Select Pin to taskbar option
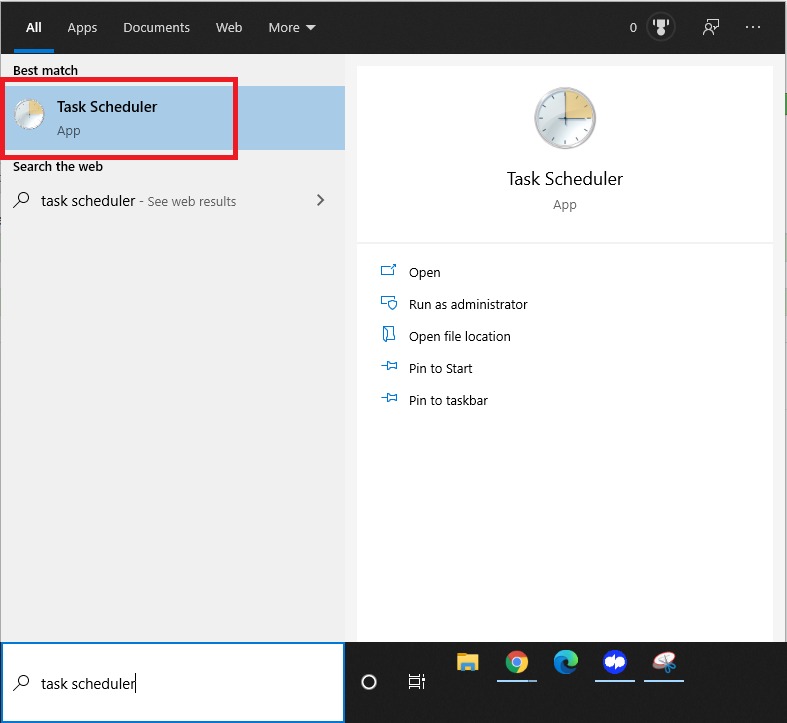Image resolution: width=787 pixels, height=723 pixels. (448, 400)
